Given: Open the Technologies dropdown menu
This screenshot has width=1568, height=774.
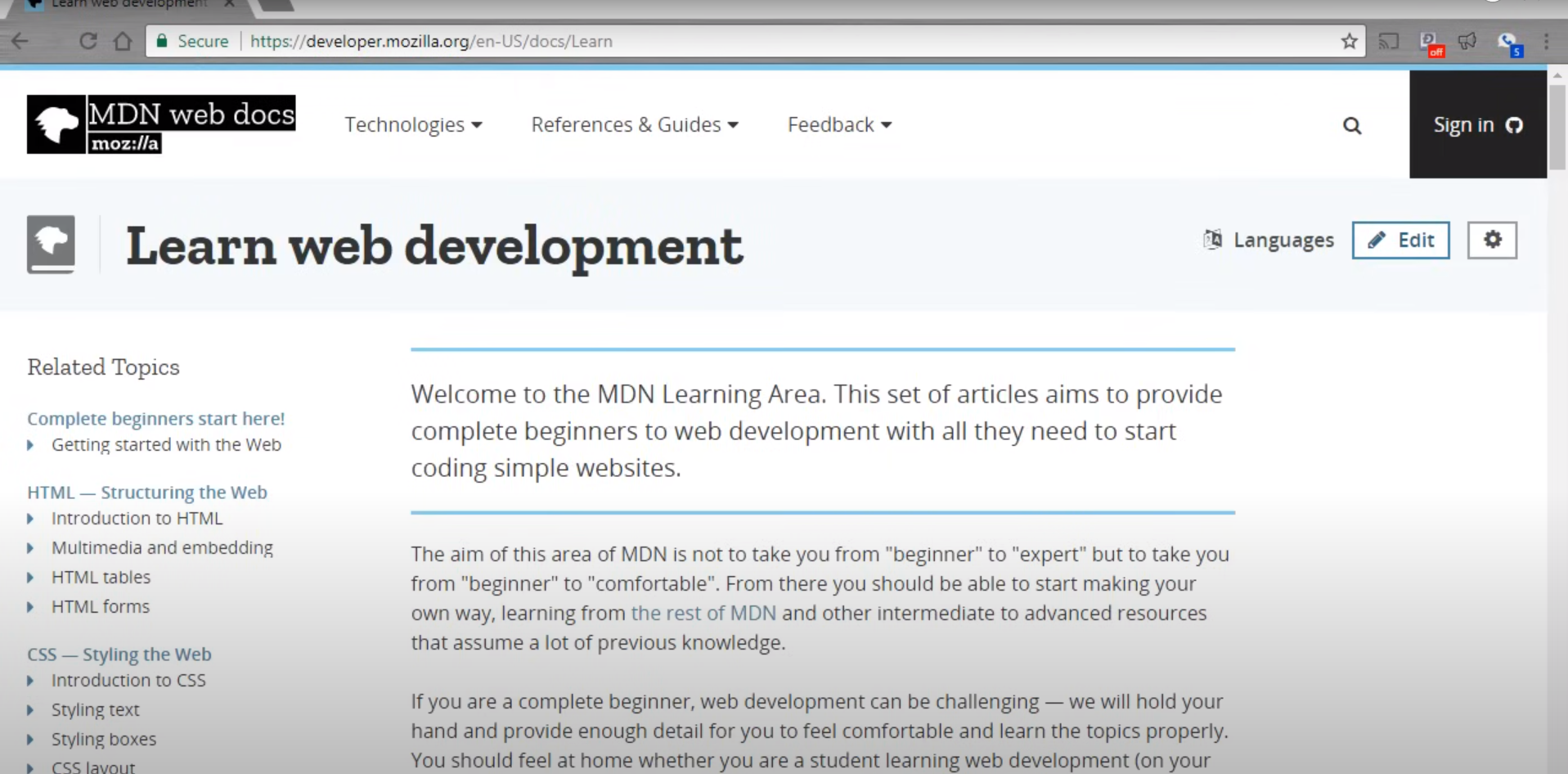Looking at the screenshot, I should point(413,124).
